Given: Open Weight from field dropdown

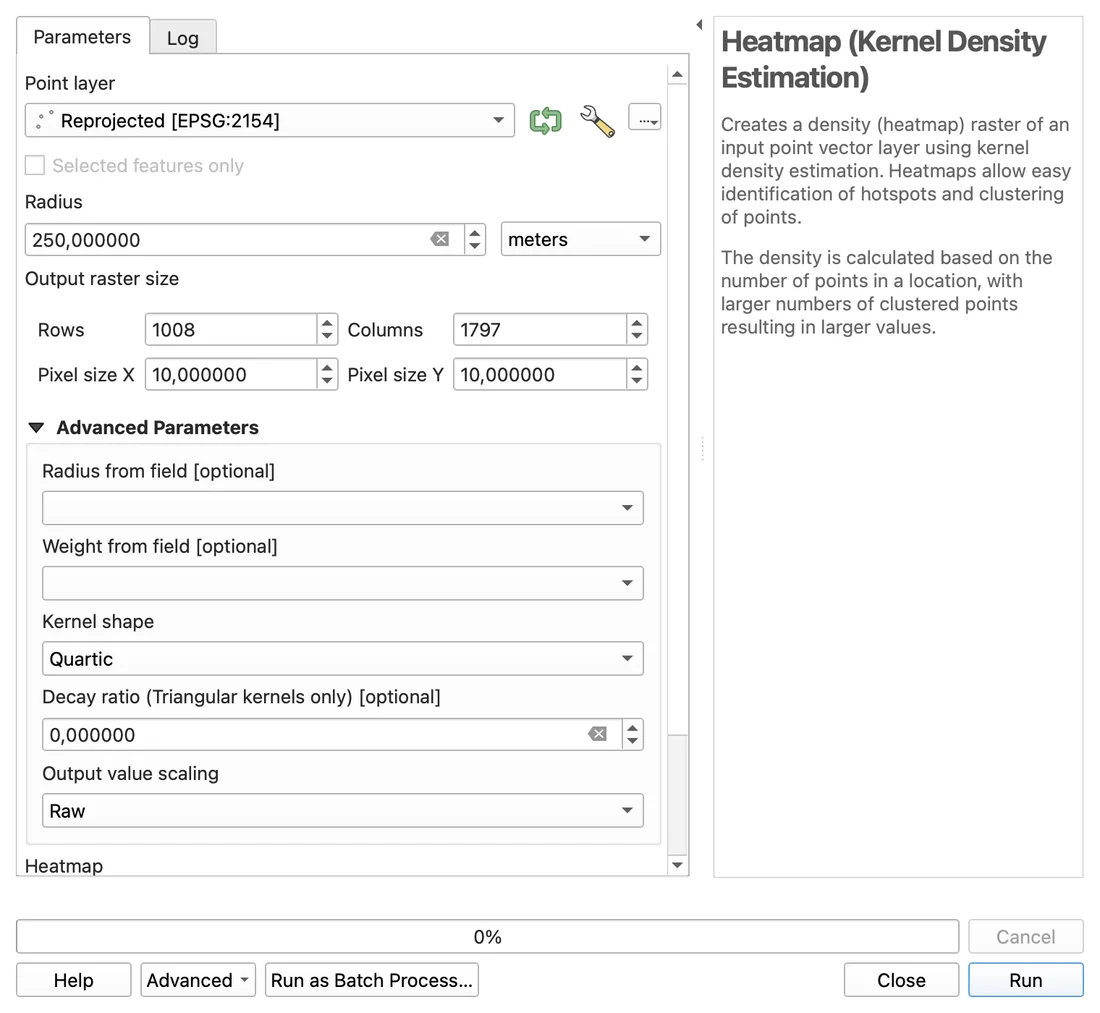Looking at the screenshot, I should pyautogui.click(x=342, y=583).
